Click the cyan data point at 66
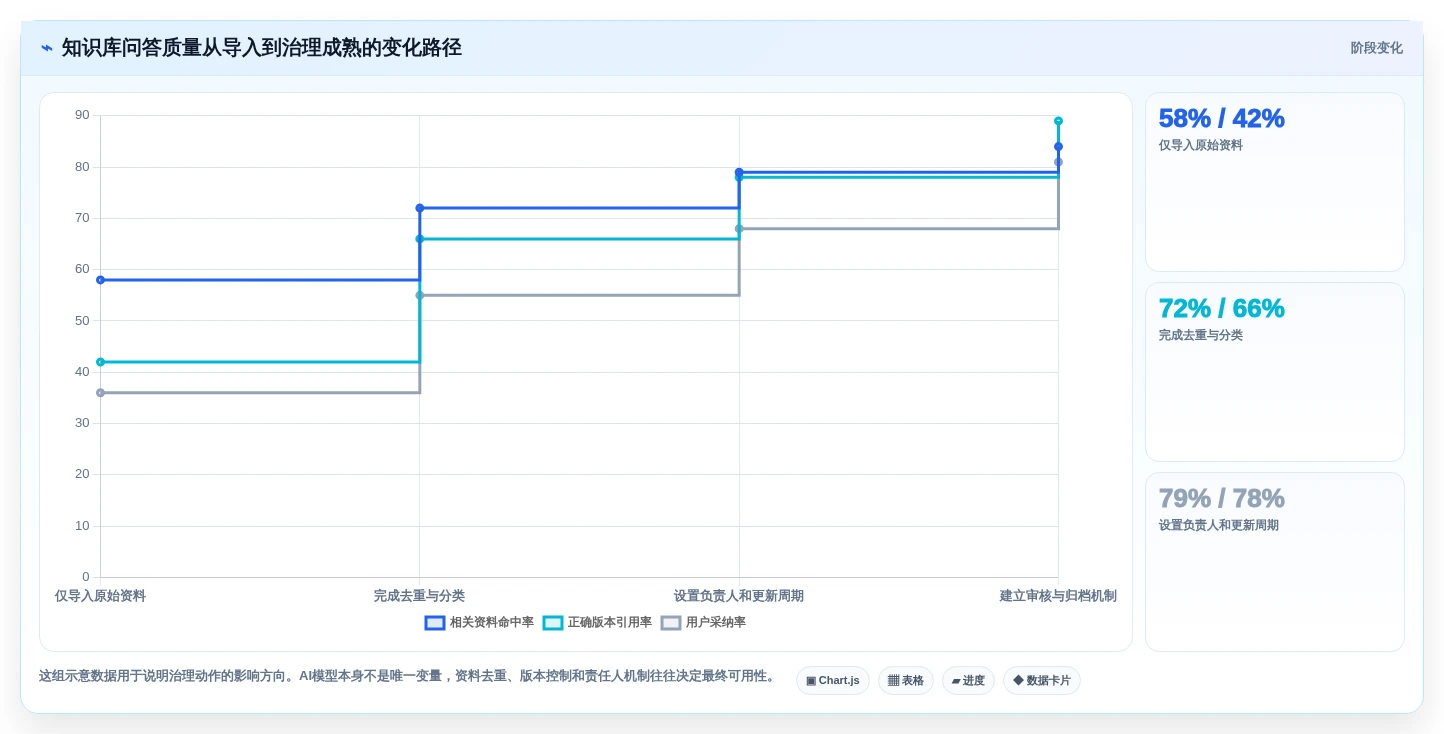Image resolution: width=1444 pixels, height=734 pixels. point(419,239)
